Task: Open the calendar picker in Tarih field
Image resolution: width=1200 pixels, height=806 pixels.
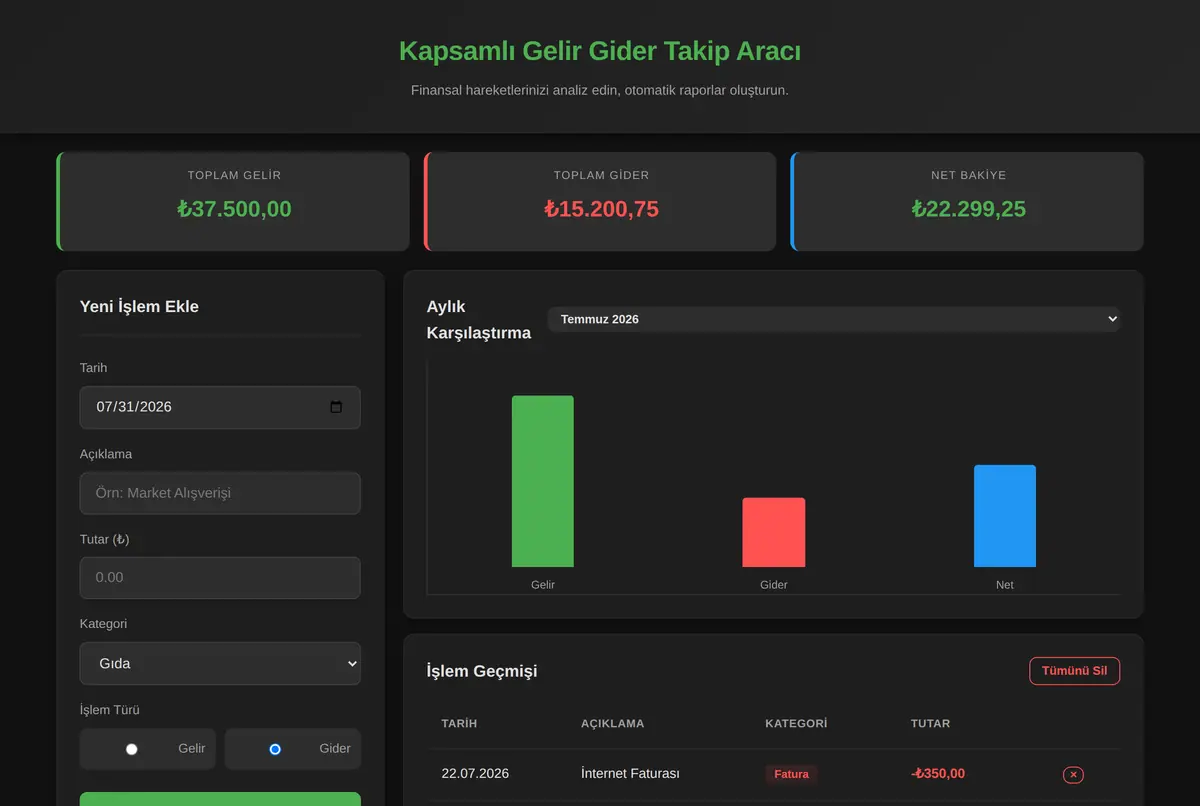Action: [336, 407]
